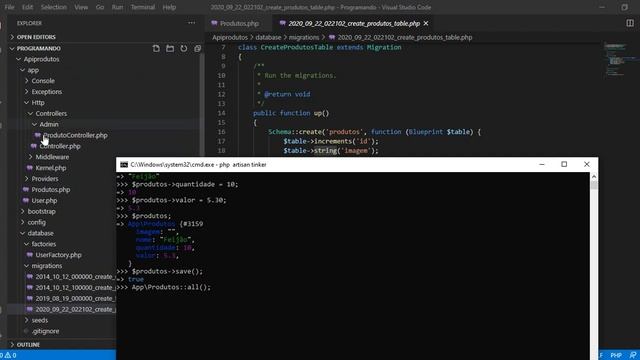Collapse the app folder
The height and width of the screenshot is (360, 640).
[33, 70]
